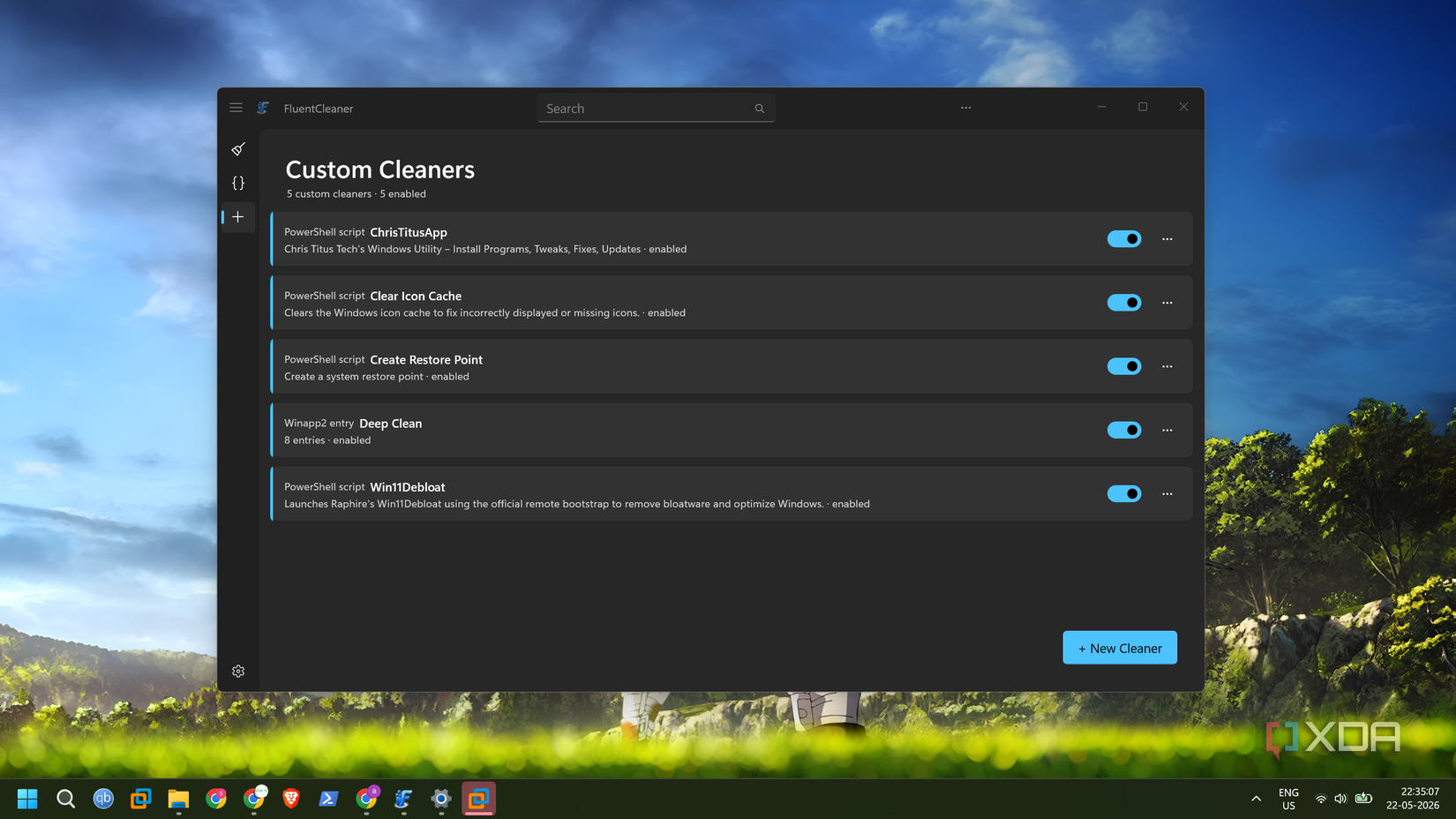Open settings gear in FluentCleaner sidebar
The height and width of the screenshot is (819, 1456).
[238, 672]
